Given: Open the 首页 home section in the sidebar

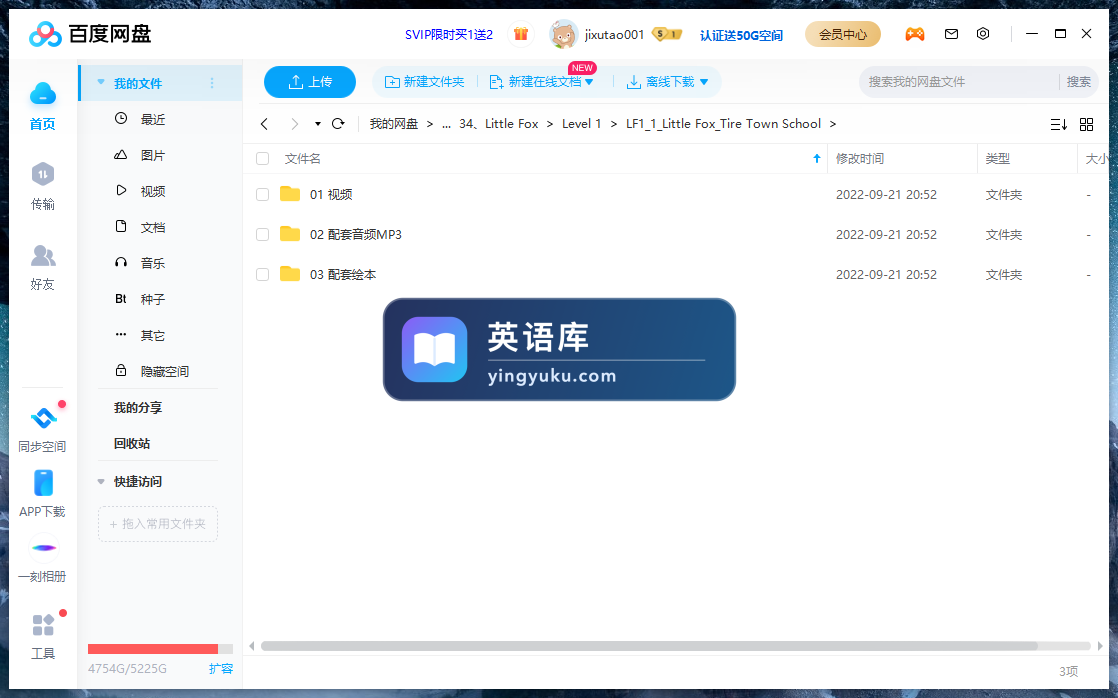Looking at the screenshot, I should pos(43,106).
